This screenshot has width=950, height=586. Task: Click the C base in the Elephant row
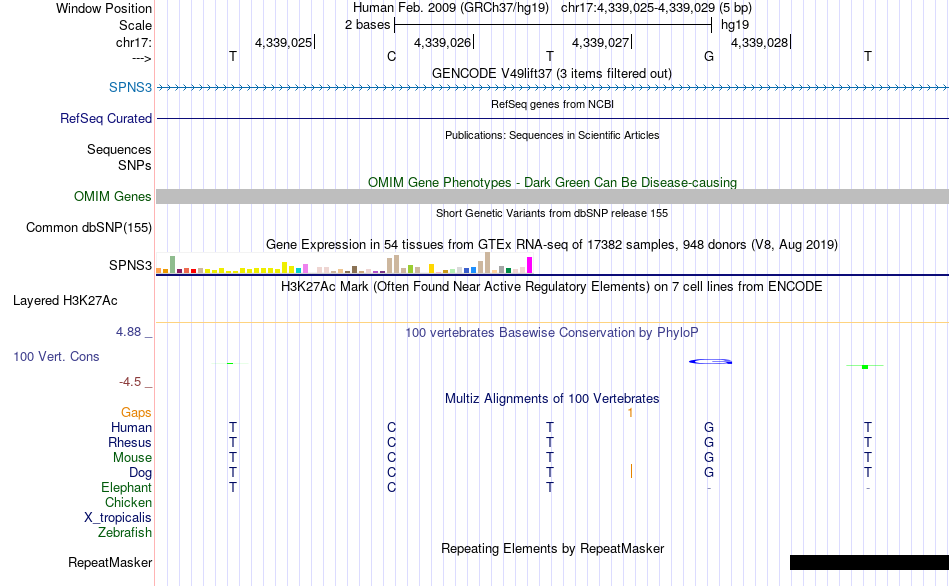coord(391,487)
